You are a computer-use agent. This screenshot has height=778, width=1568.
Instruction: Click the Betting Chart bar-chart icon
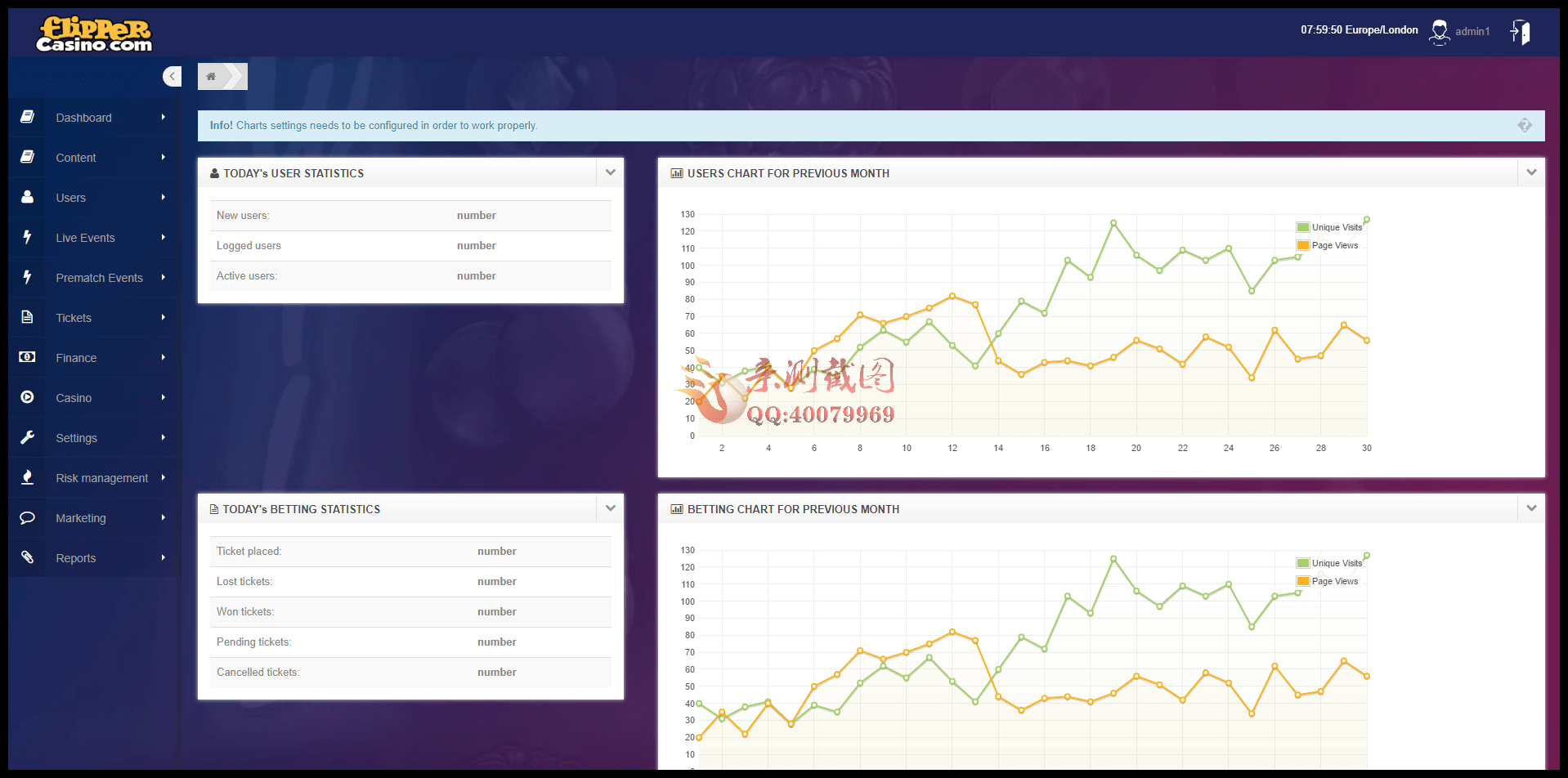click(677, 509)
